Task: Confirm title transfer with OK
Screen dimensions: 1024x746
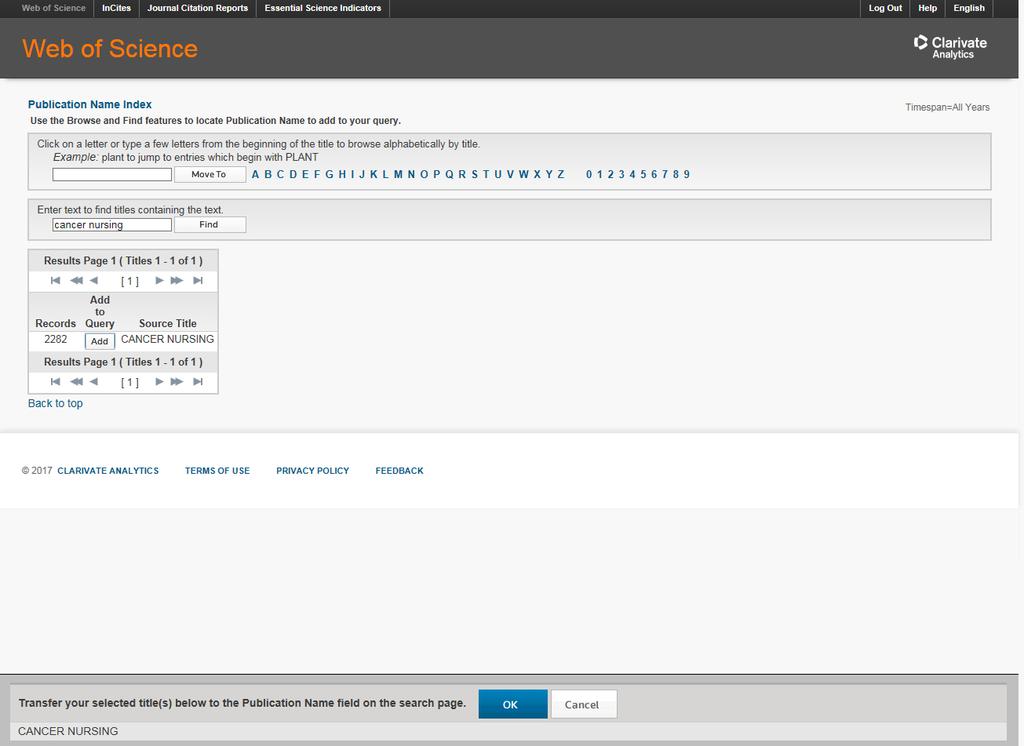Action: click(x=513, y=704)
